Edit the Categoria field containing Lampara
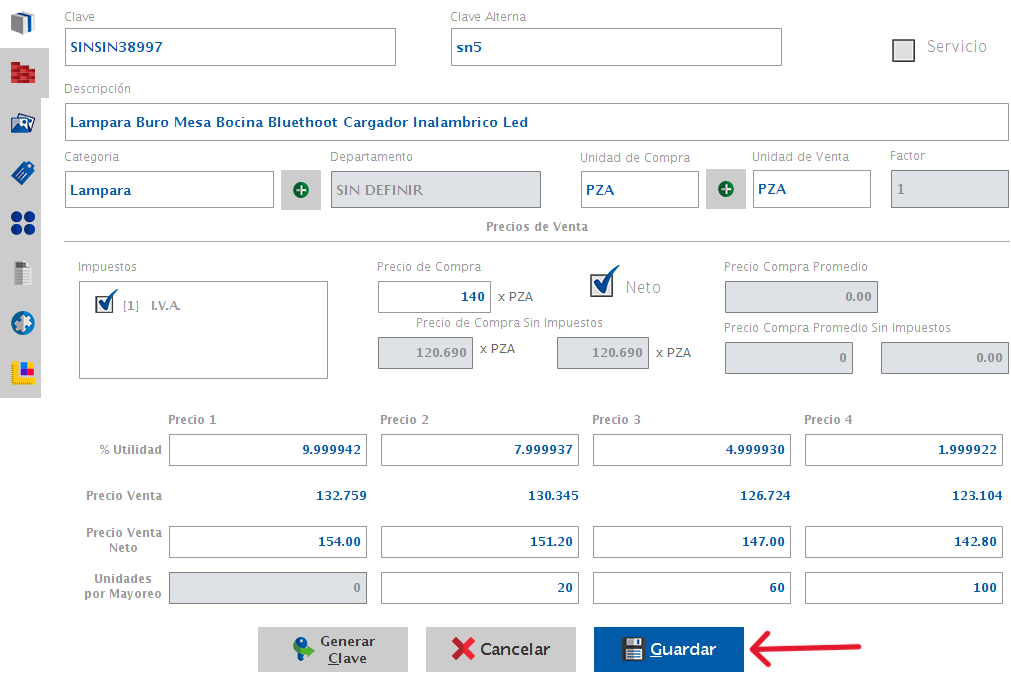This screenshot has width=1011, height=681. click(170, 190)
